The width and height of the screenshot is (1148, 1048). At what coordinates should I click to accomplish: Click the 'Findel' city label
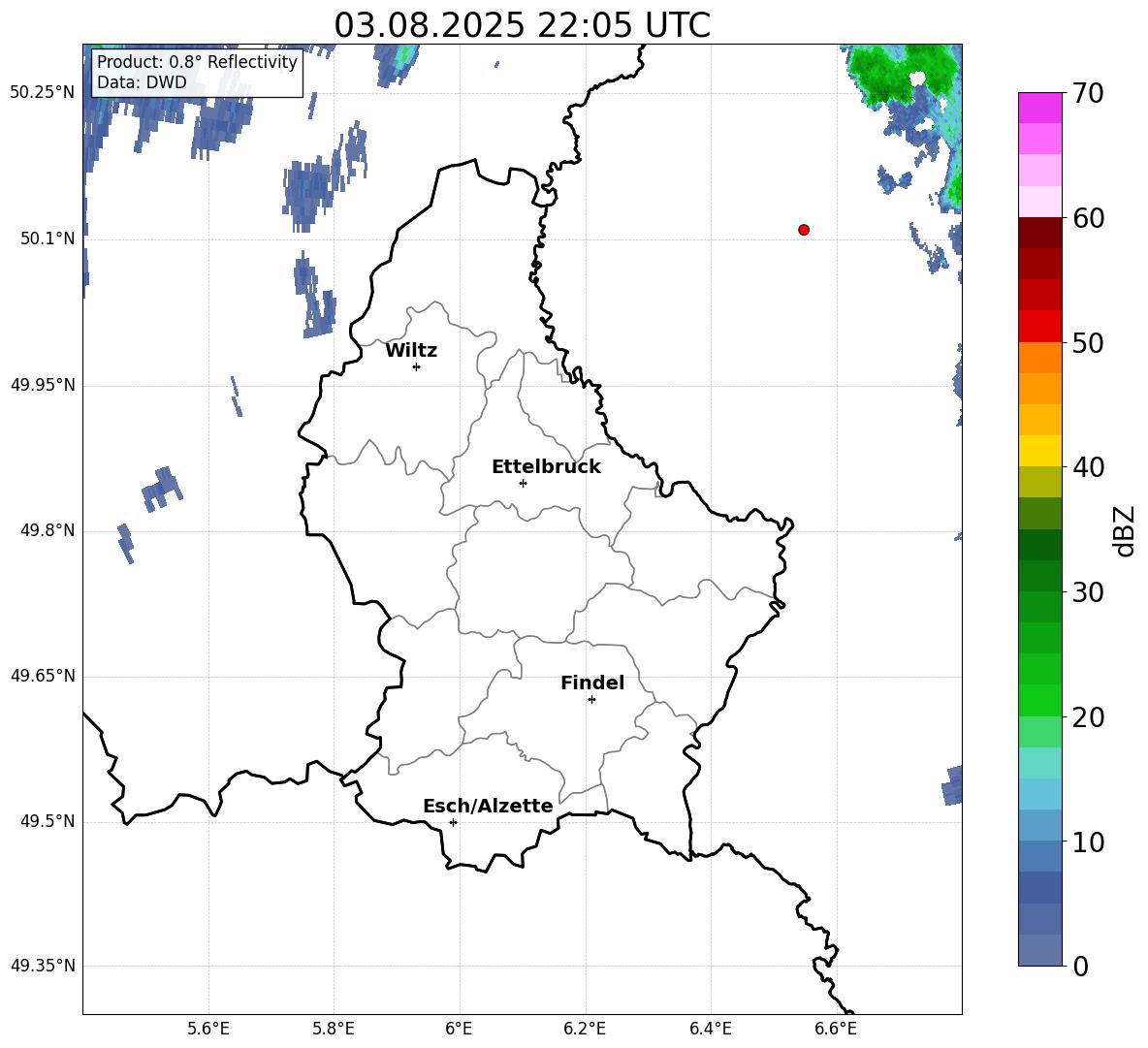592,683
